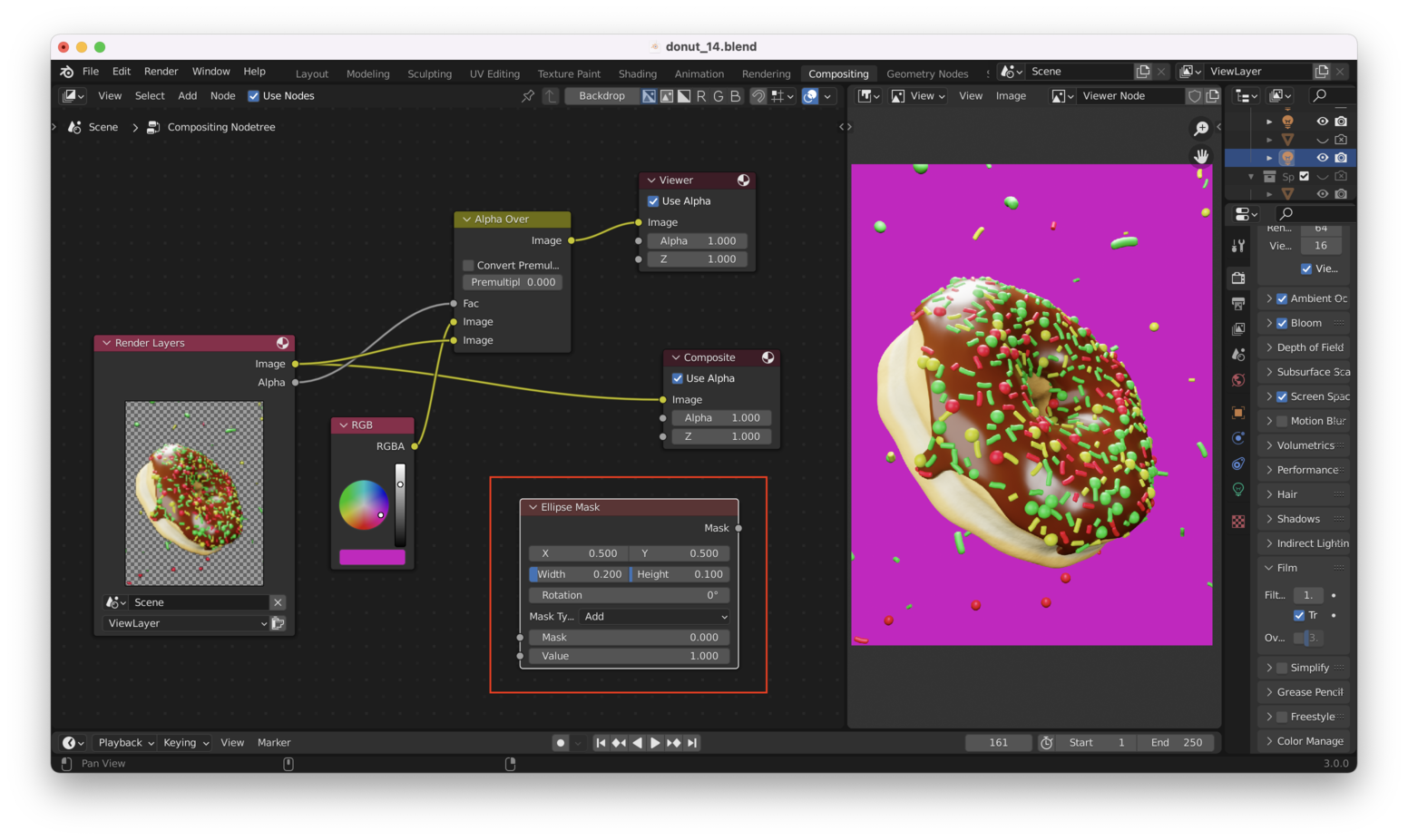Open the World properties tab icon
Screen dimensions: 1408x840
coord(1238,380)
